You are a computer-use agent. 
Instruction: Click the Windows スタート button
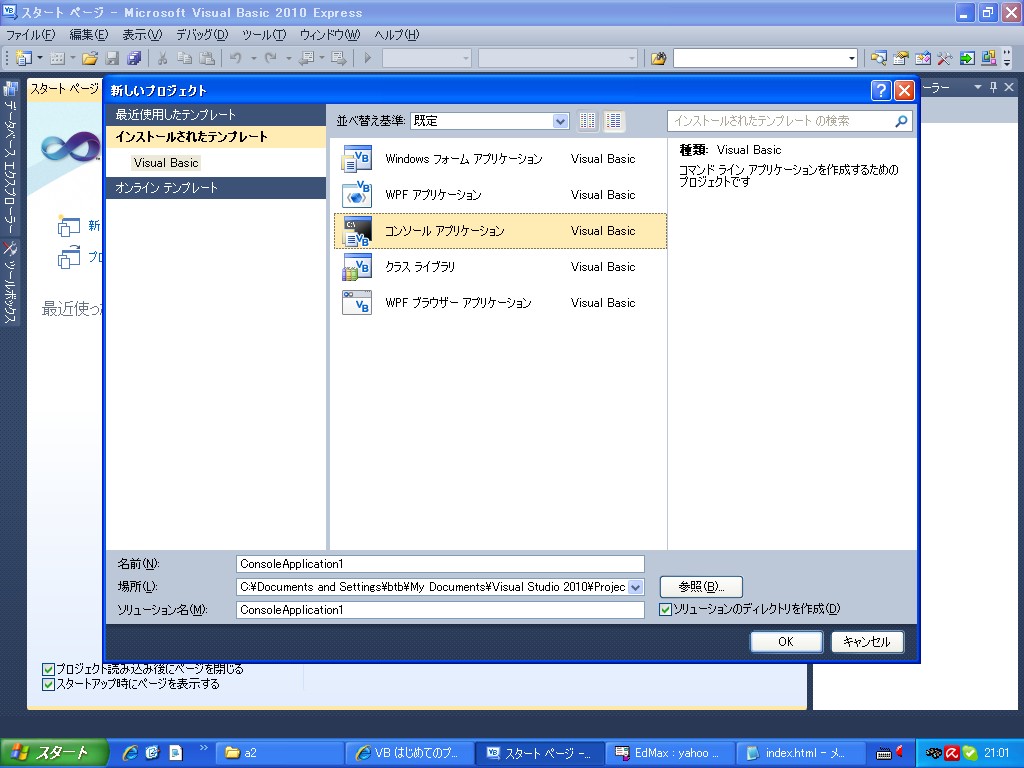54,753
